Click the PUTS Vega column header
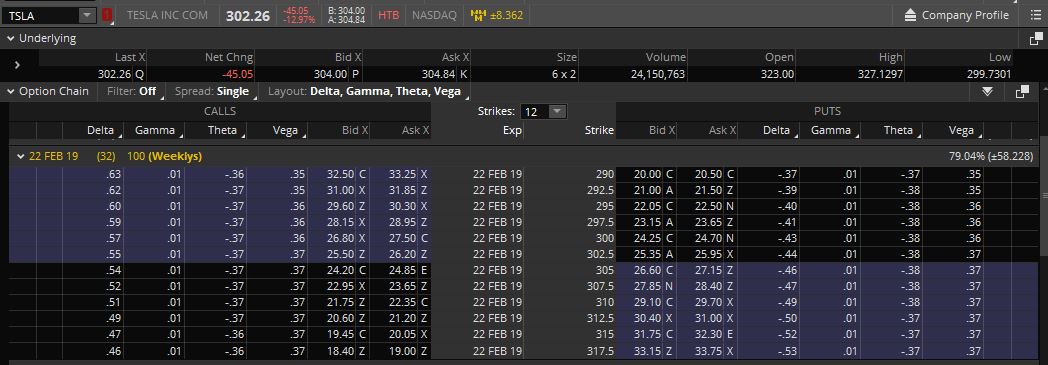1048x365 pixels. (961, 130)
